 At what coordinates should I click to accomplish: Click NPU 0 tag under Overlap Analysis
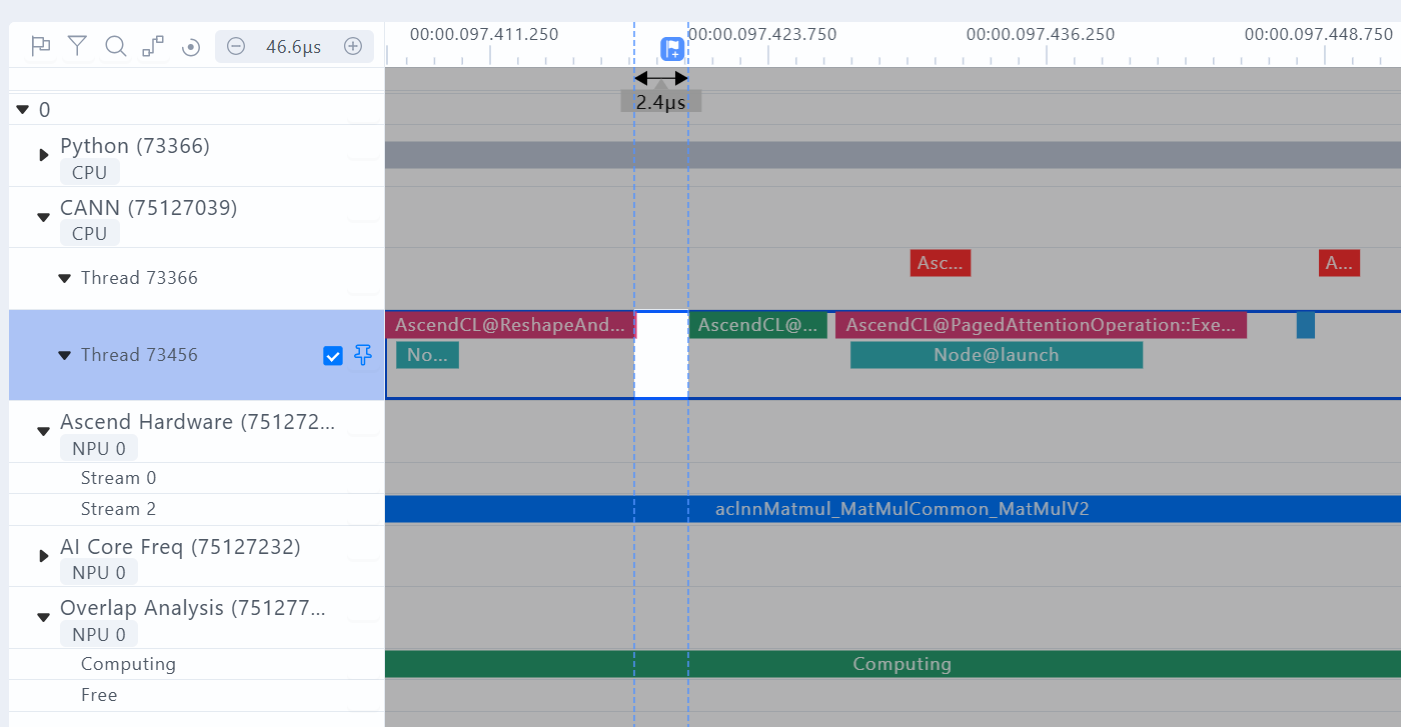pos(99,634)
